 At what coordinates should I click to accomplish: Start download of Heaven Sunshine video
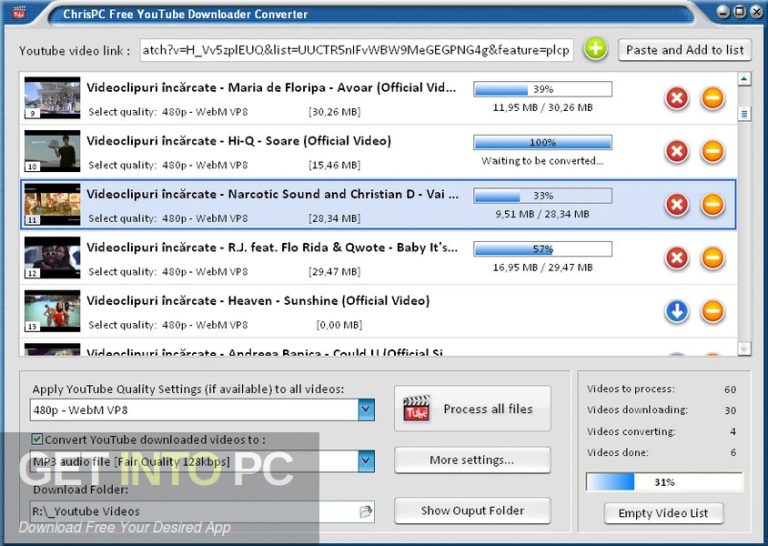pyautogui.click(x=677, y=311)
